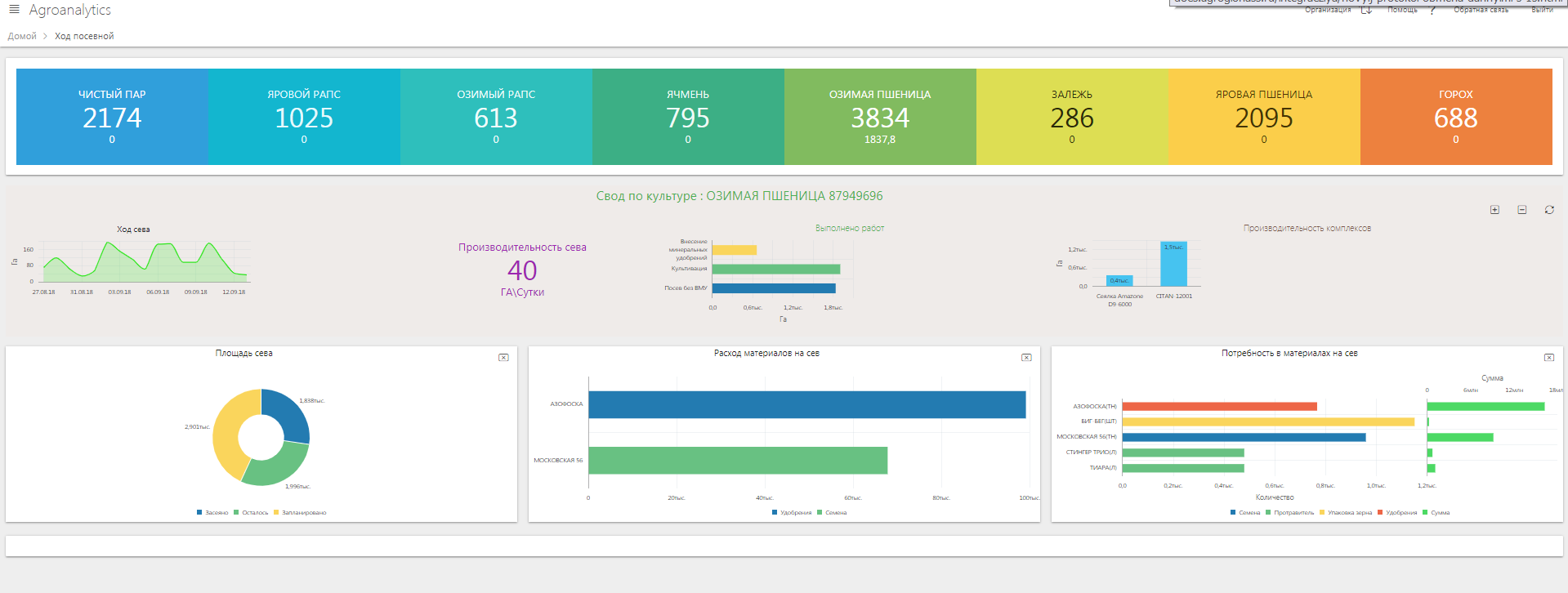Toggle Засеяно legend in donut chart
Screen dimensions: 1568x593
click(212, 513)
